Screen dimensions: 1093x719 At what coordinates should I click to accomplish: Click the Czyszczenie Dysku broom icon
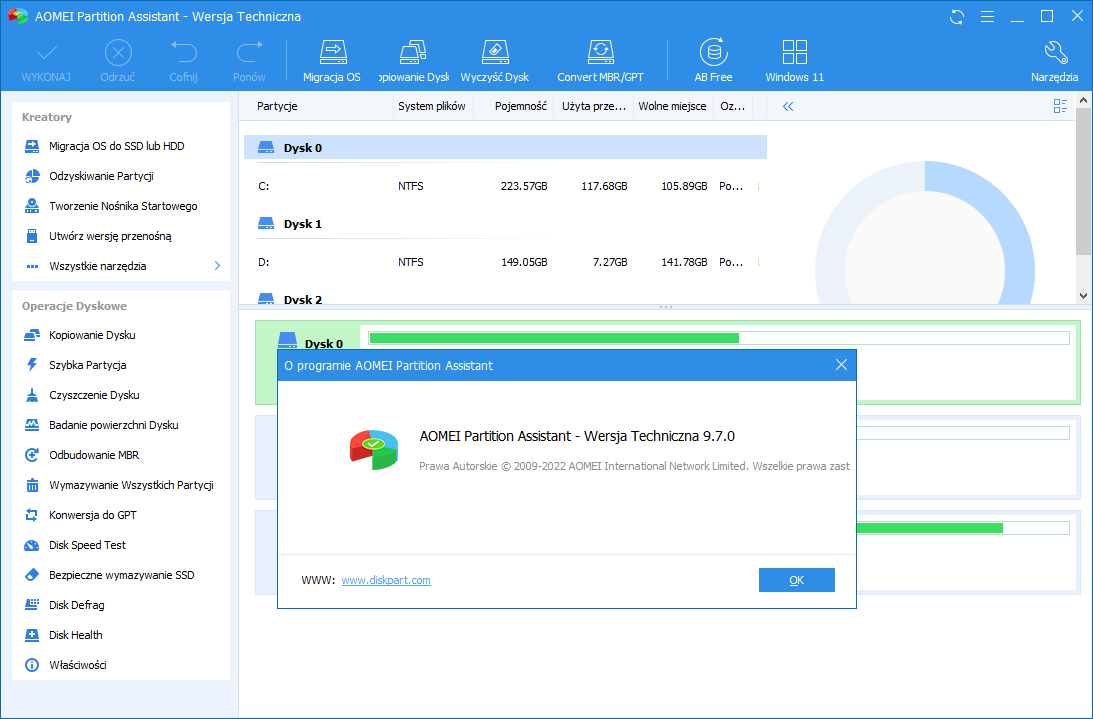point(32,395)
